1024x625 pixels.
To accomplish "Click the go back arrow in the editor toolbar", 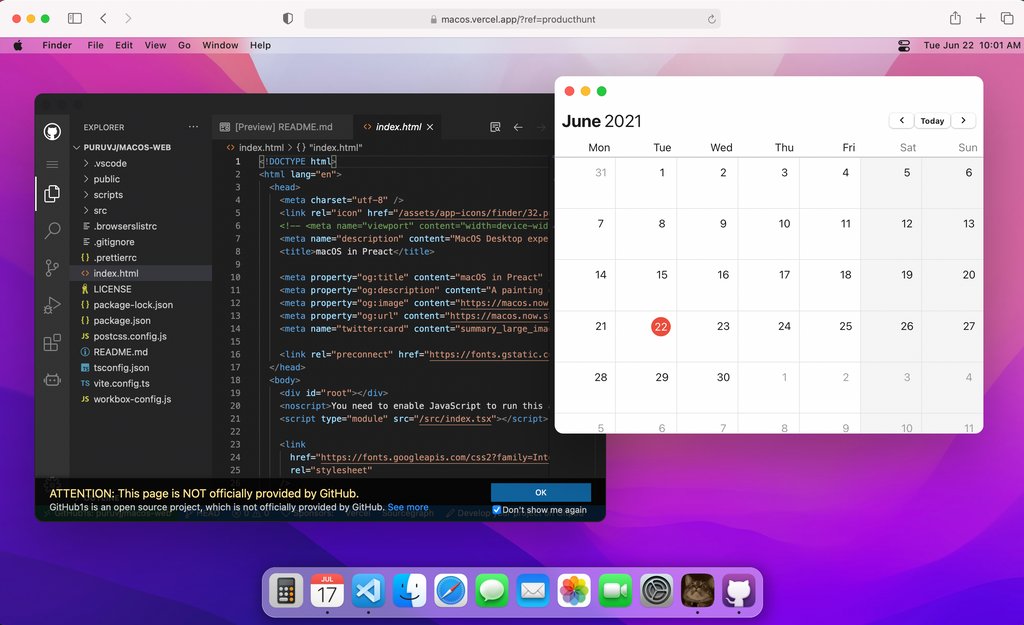I will (518, 127).
